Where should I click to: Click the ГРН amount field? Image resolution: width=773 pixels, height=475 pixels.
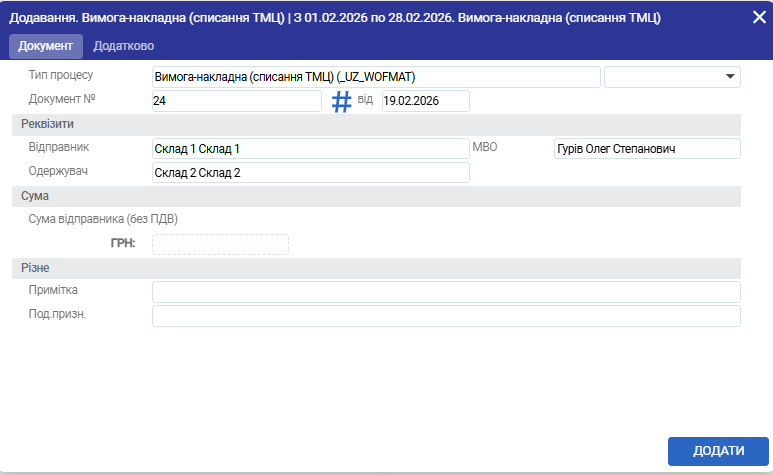[x=220, y=244]
